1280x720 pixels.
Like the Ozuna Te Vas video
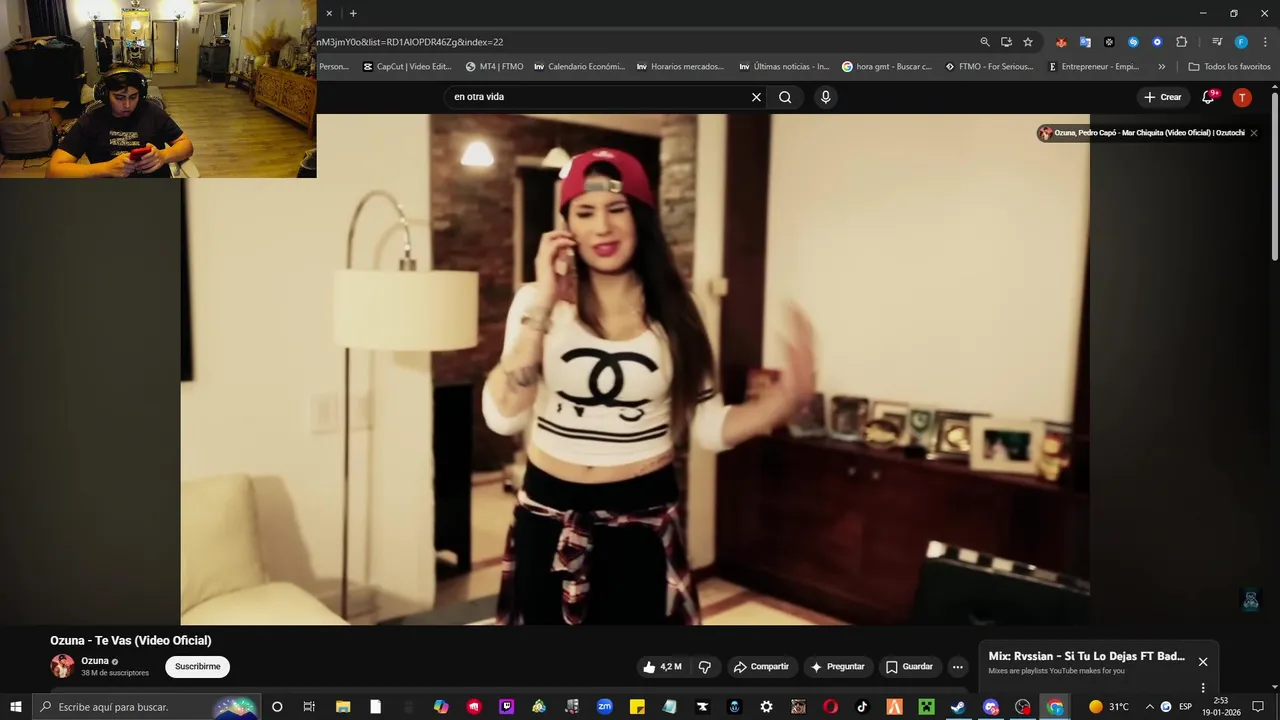(x=661, y=667)
